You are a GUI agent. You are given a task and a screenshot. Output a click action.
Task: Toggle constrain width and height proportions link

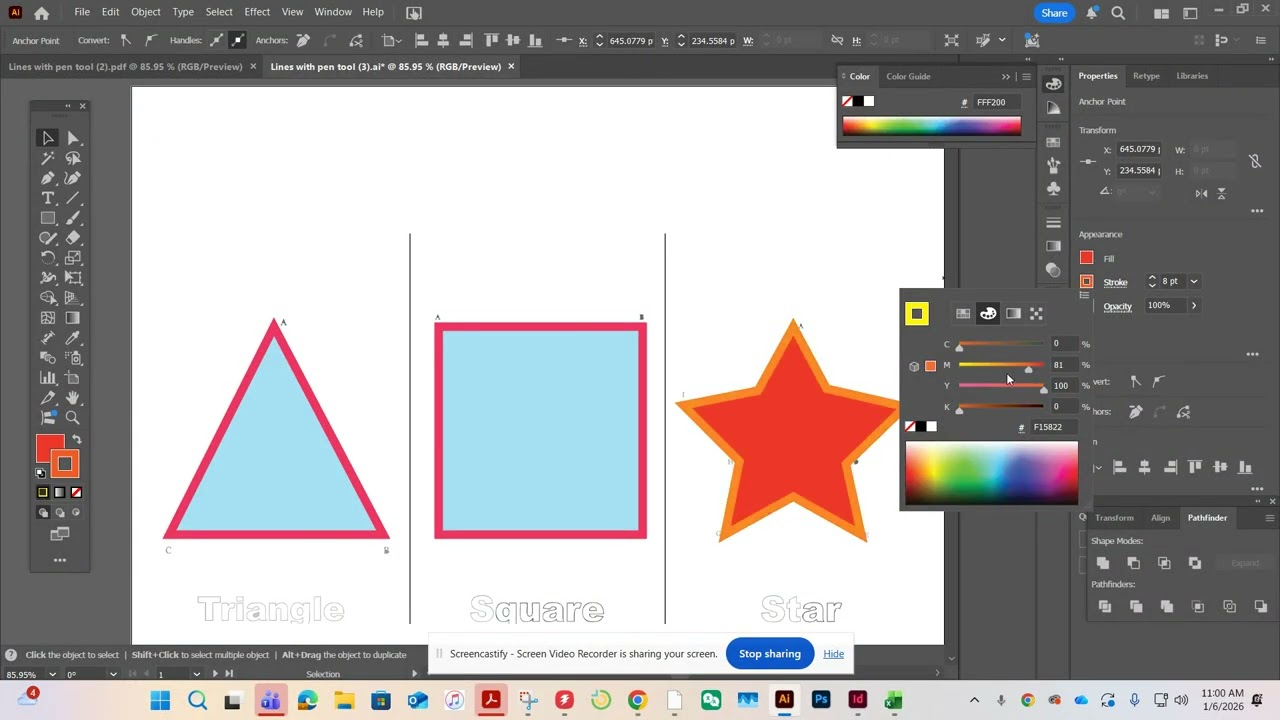(x=1255, y=160)
